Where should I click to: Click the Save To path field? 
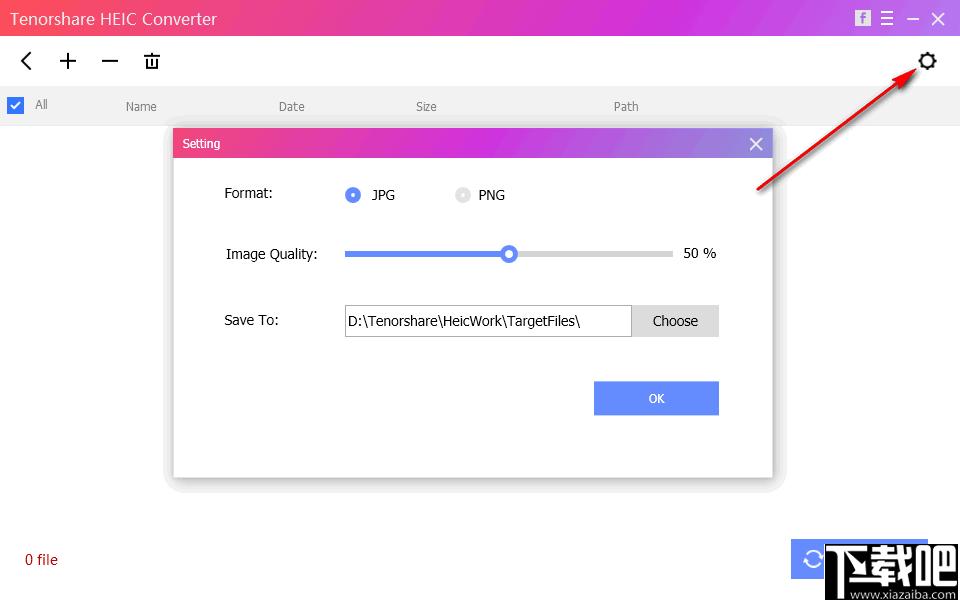point(488,321)
